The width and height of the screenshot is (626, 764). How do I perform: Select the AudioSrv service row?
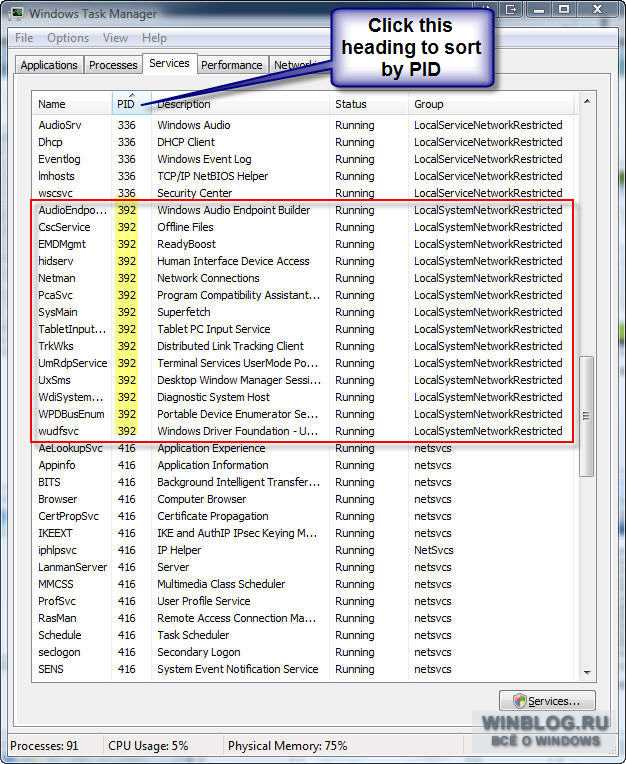coord(304,125)
